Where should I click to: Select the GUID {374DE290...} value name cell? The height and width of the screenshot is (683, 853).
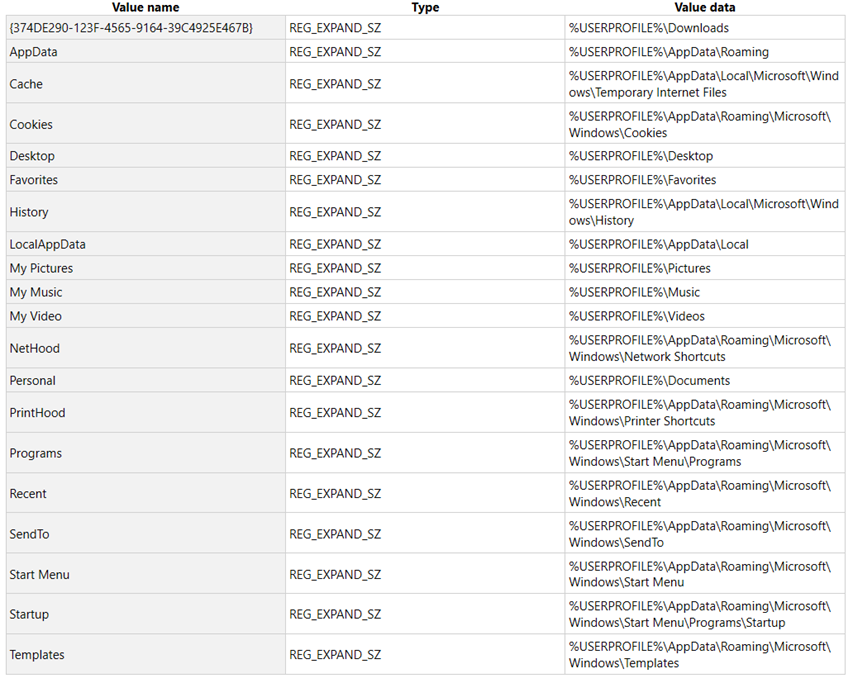point(146,28)
